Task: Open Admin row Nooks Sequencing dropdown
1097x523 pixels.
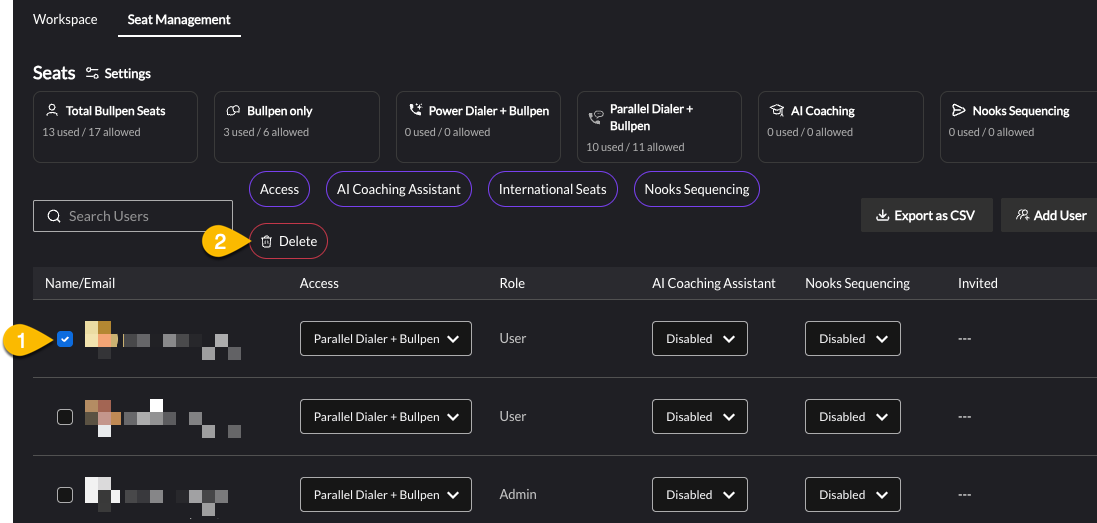Action: 853,494
